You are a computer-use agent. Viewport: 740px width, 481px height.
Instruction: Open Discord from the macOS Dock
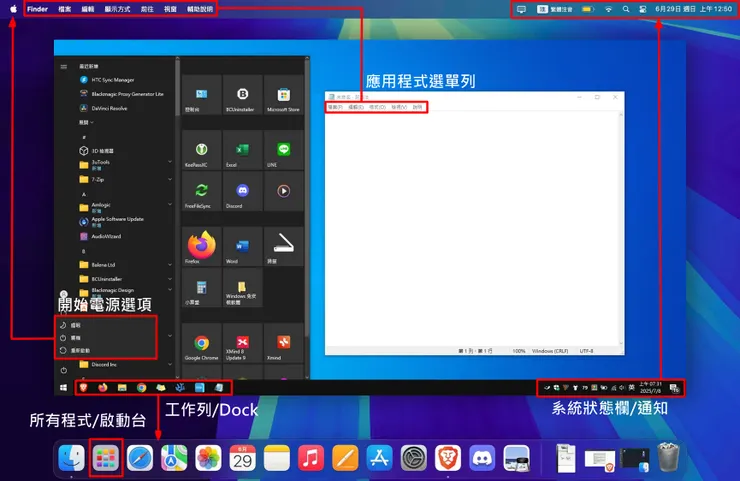coord(482,458)
